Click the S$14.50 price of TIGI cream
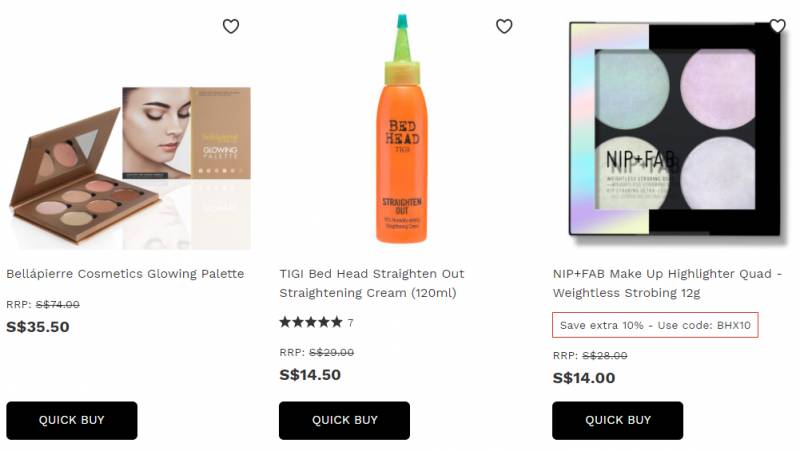 310,375
